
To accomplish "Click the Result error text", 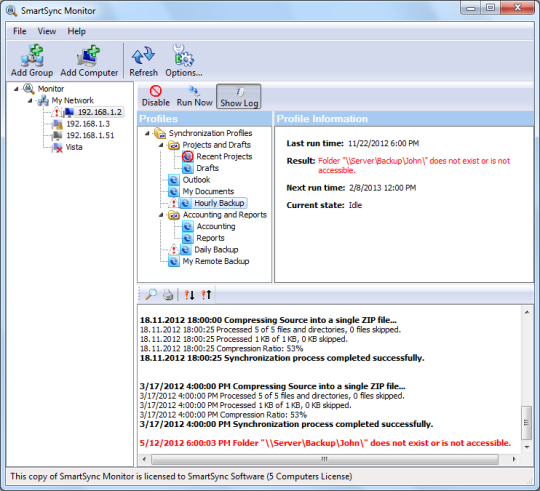I will (x=414, y=166).
